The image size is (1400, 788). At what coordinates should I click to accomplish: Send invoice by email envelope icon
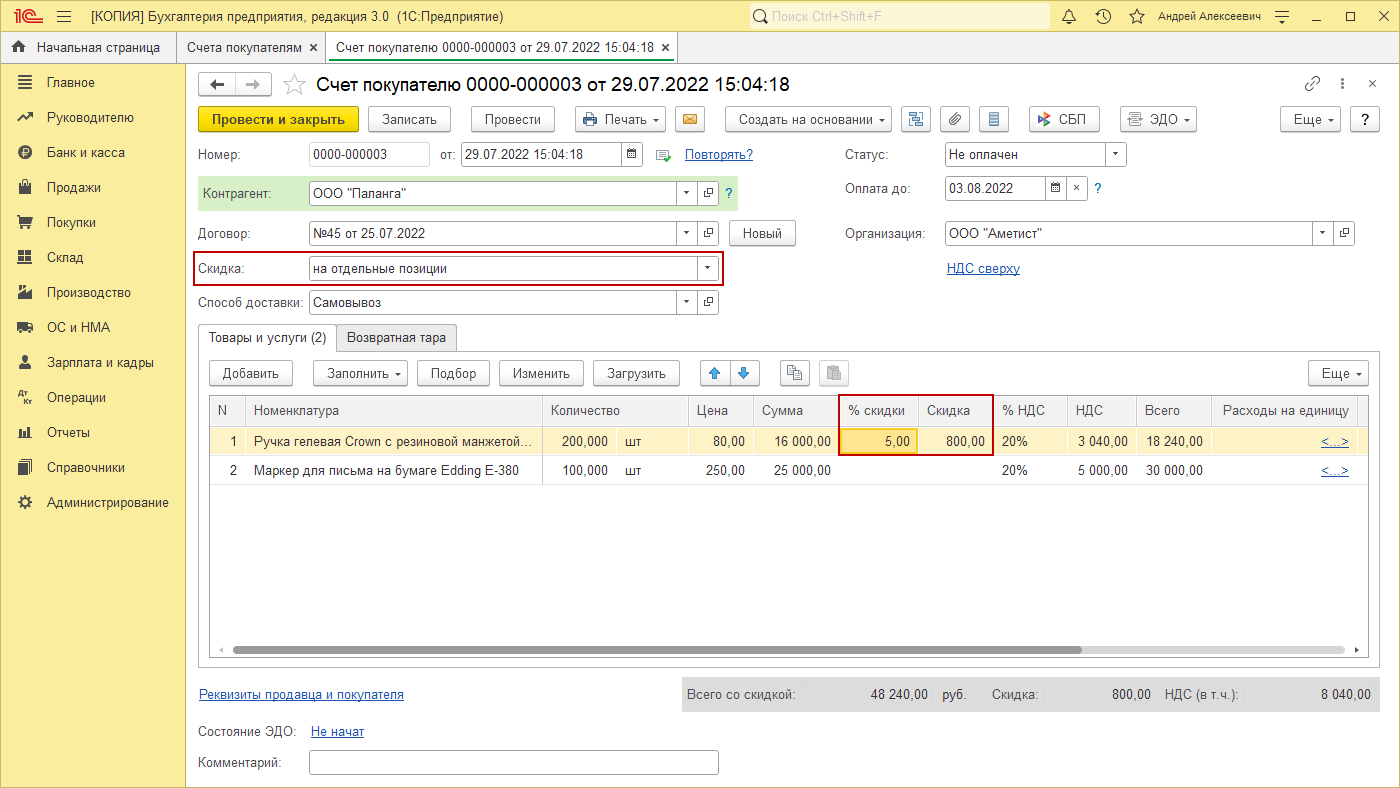pyautogui.click(x=689, y=119)
